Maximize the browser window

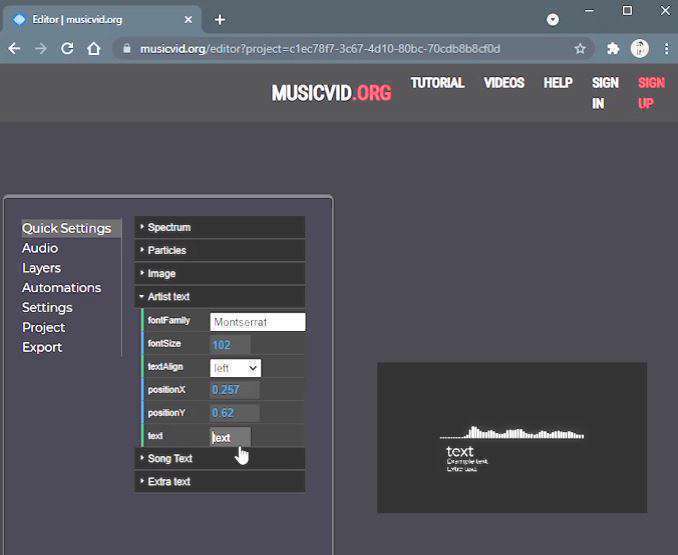point(627,11)
